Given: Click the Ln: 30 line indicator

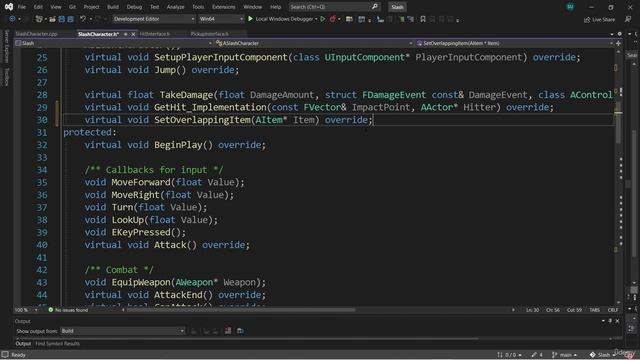Looking at the screenshot, I should [532, 310].
